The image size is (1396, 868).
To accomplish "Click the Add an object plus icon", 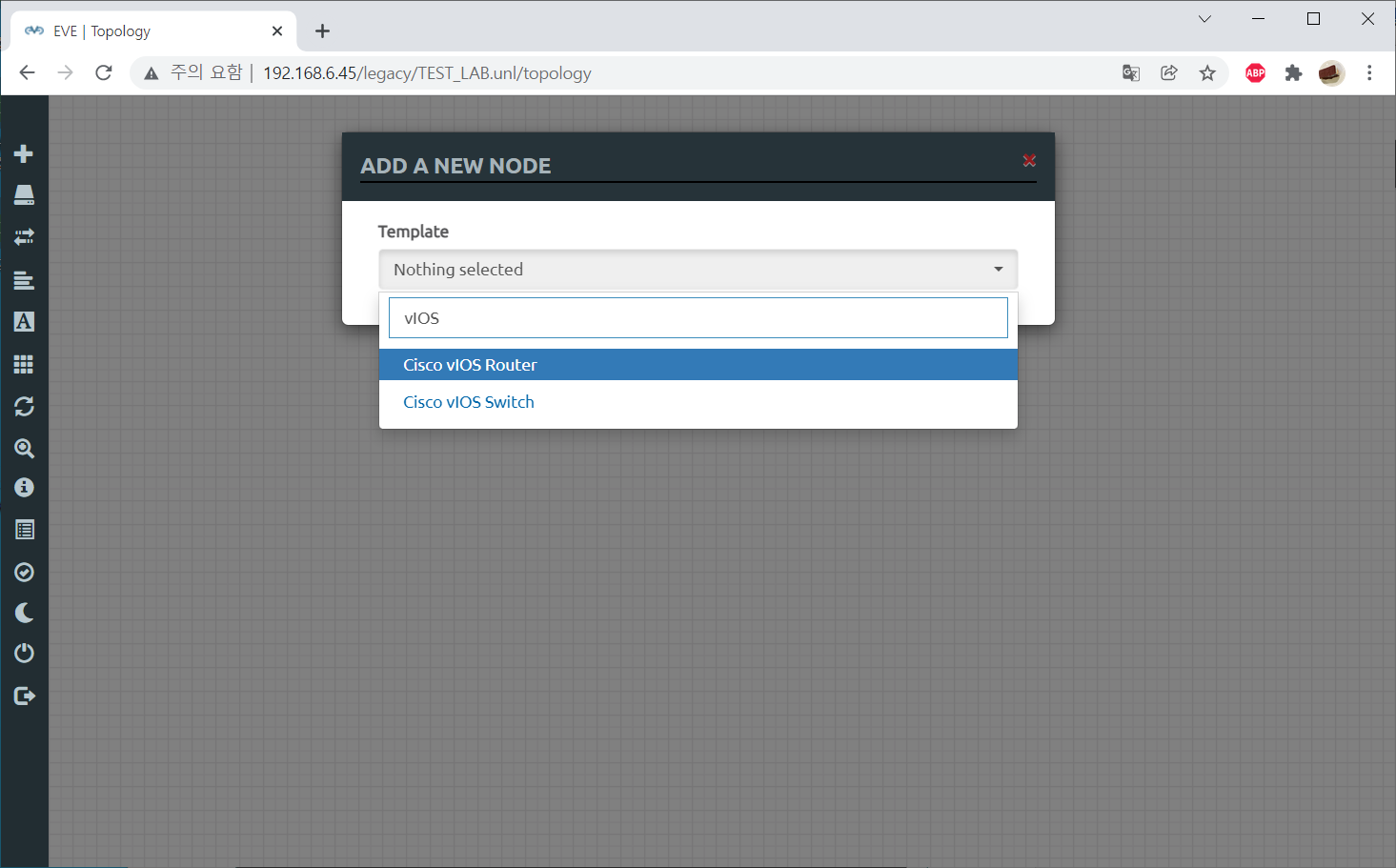I will point(24,153).
